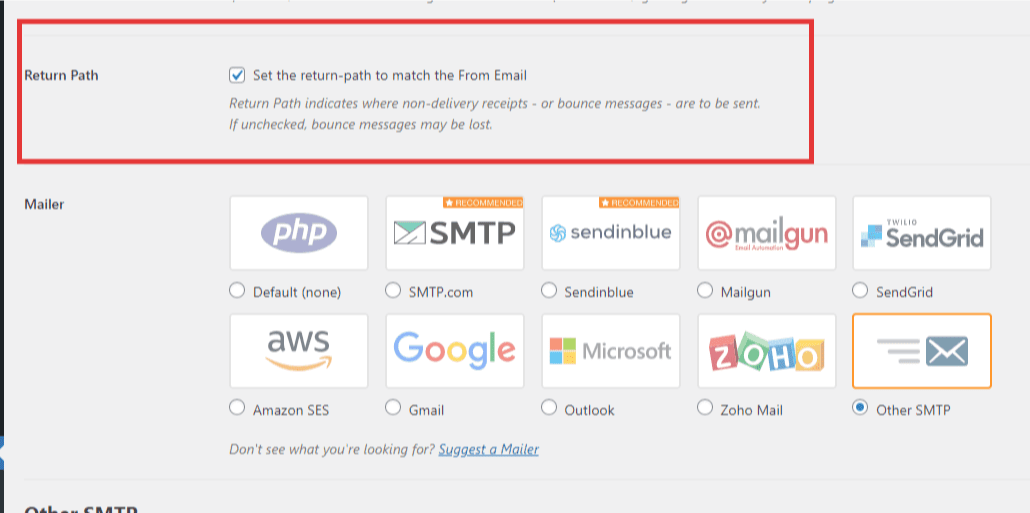Viewport: 1030px width, 513px height.
Task: Choose the Outlook radio button
Action: [549, 408]
